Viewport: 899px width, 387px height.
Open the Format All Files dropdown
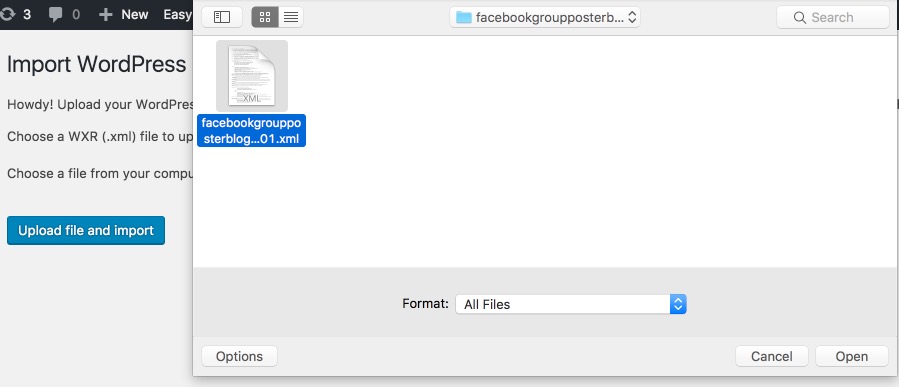click(x=570, y=304)
